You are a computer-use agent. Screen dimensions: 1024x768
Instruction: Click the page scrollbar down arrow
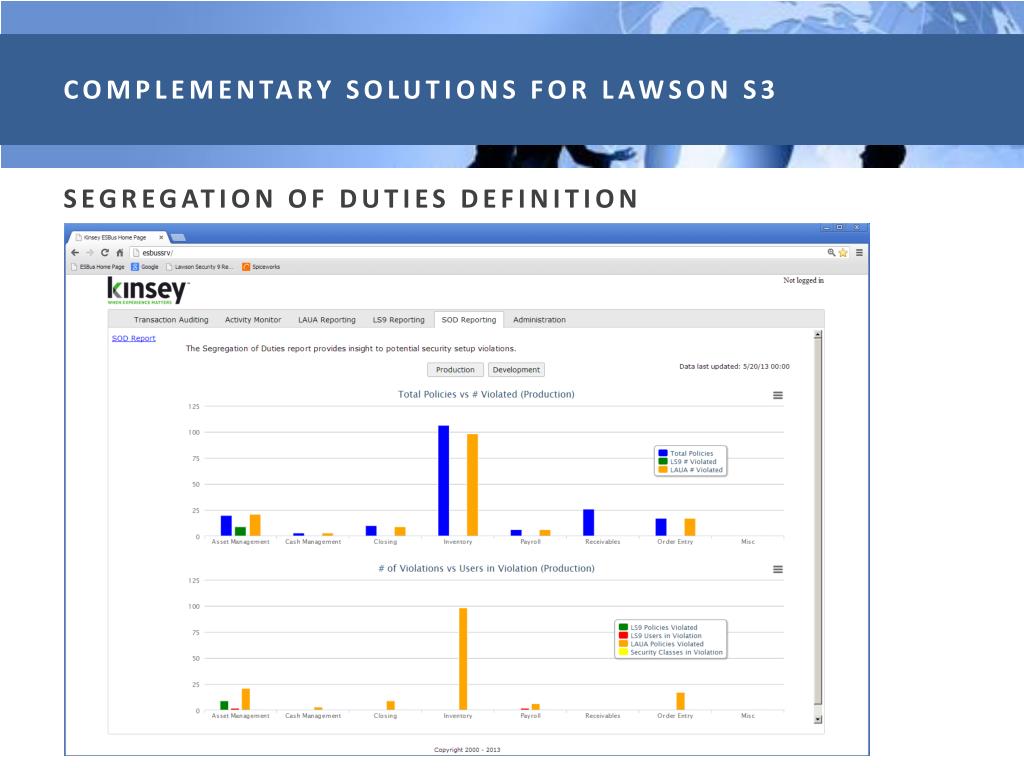(818, 720)
